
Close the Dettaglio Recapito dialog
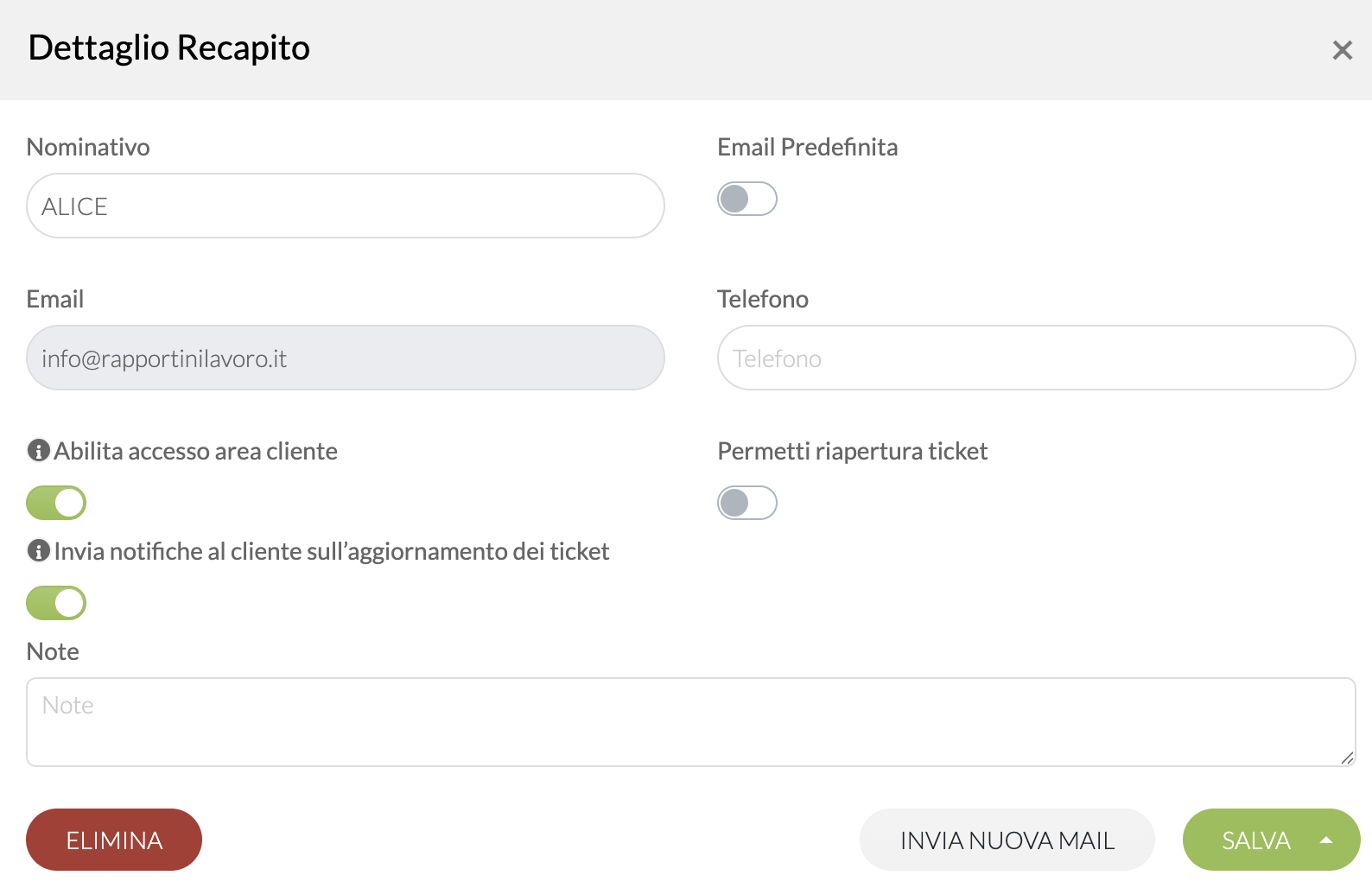coord(1342,50)
